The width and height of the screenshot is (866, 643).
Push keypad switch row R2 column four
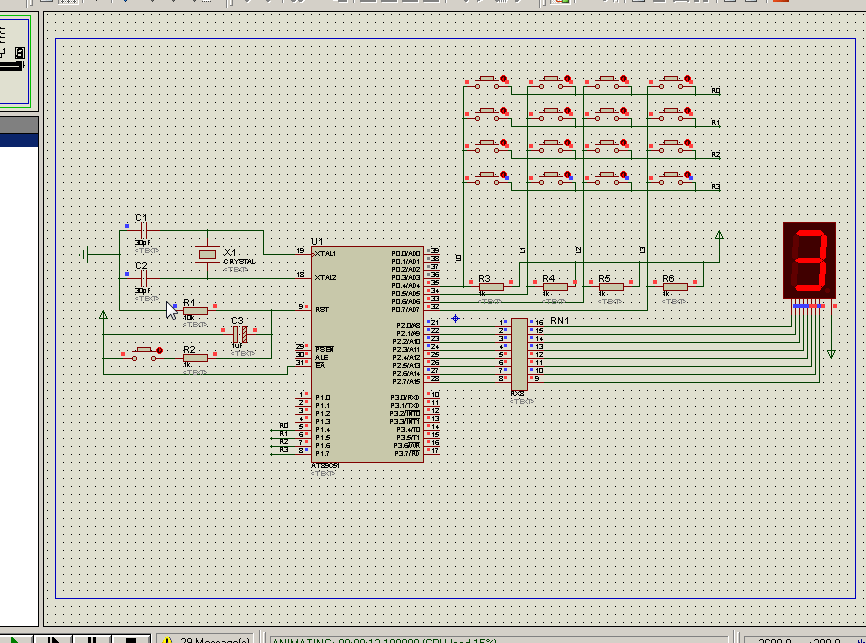[671, 146]
